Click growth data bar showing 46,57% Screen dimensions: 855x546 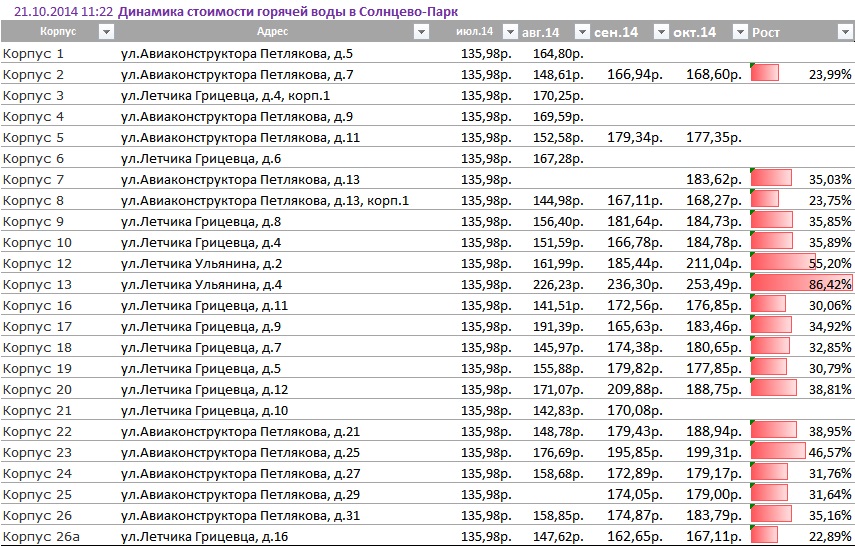tap(778, 451)
